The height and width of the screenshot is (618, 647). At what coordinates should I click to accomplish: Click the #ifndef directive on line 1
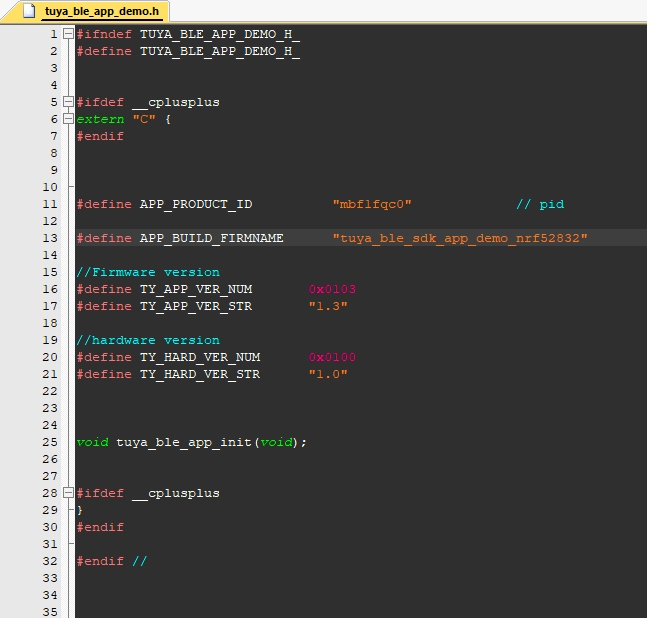click(x=104, y=34)
